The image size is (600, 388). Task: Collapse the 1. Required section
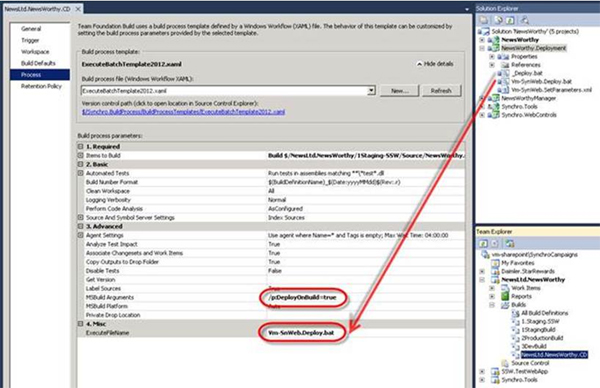pos(80,147)
